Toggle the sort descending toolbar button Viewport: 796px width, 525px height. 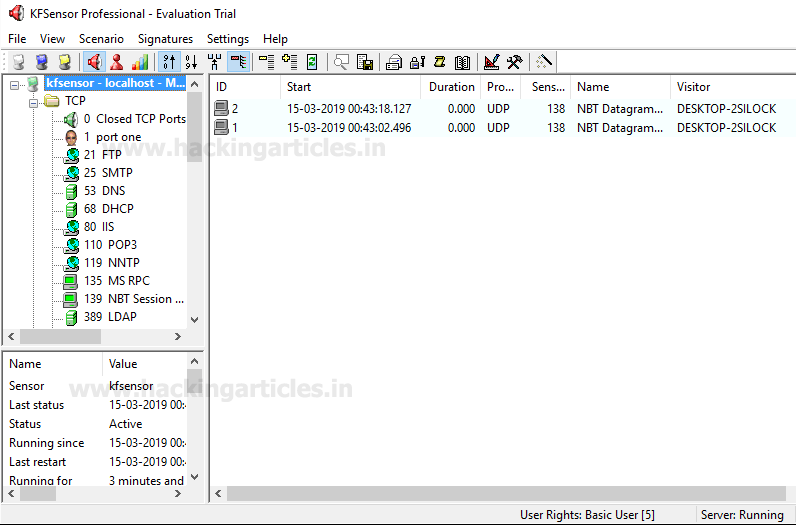click(191, 62)
